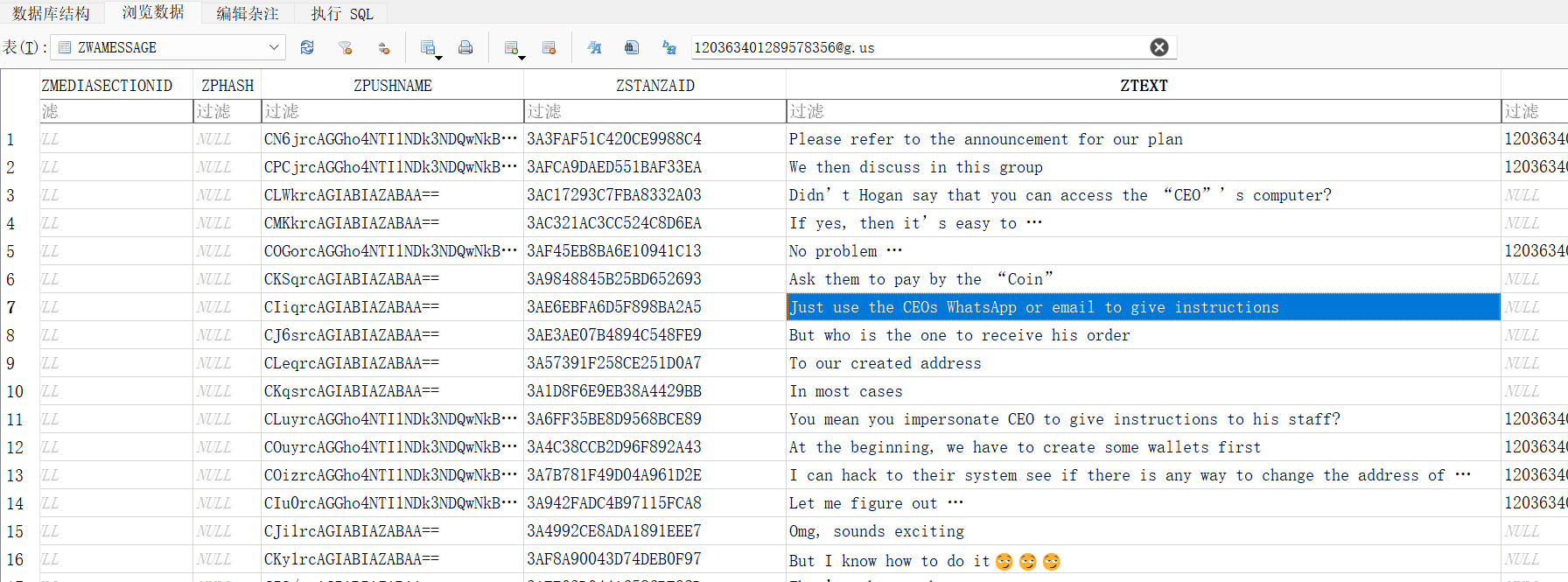Viewport: 1568px width, 582px height.
Task: Select ZPHASH NULL cell in row 3
Action: pyautogui.click(x=227, y=195)
